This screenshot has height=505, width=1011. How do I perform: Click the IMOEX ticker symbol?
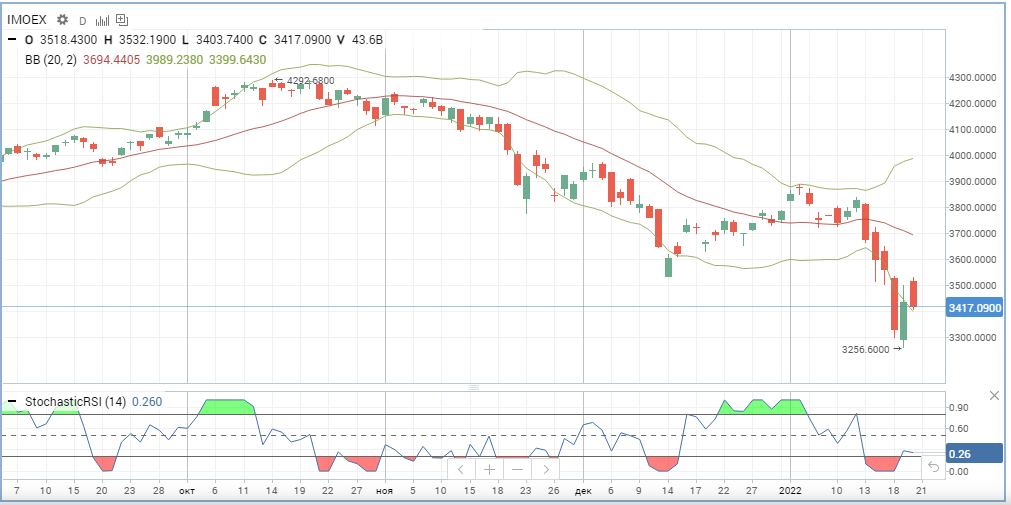click(x=27, y=20)
